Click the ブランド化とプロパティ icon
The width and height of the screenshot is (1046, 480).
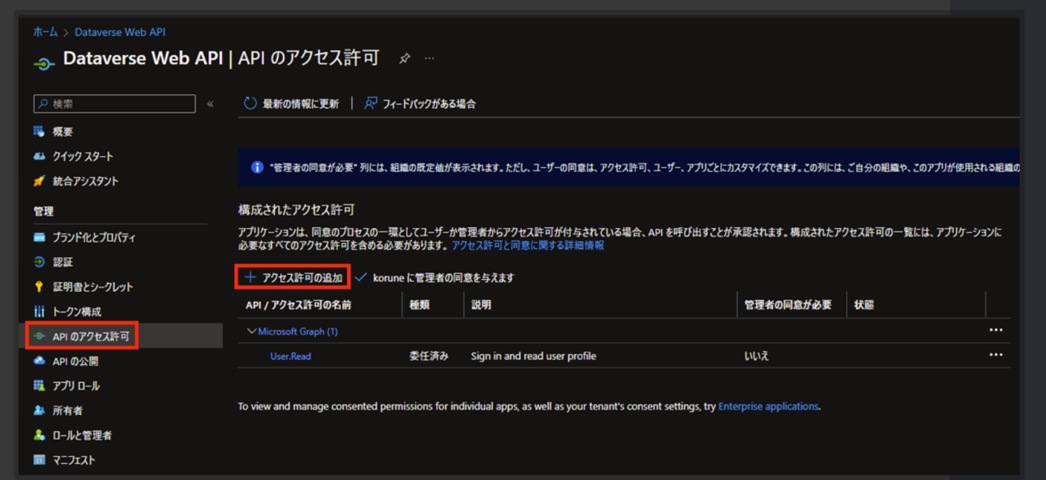pos(39,237)
